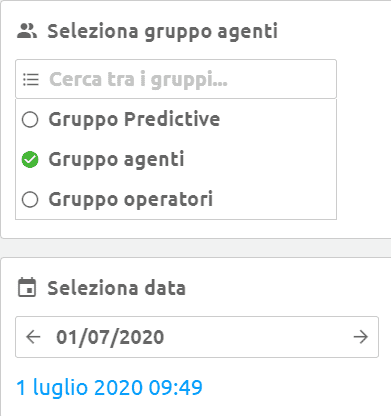Click the Gruppo Predictive label text

tap(134, 120)
